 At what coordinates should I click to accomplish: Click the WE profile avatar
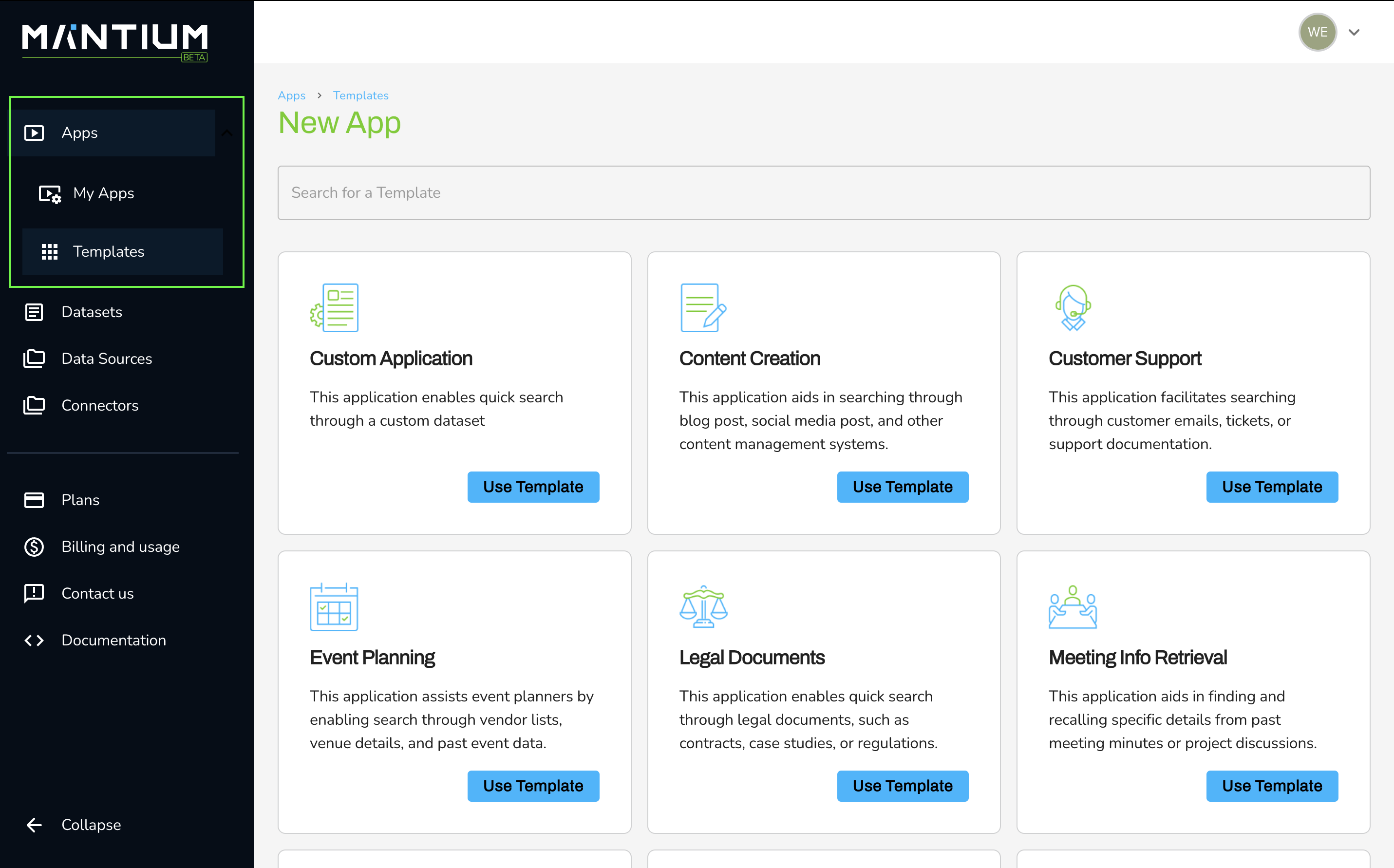(x=1317, y=33)
